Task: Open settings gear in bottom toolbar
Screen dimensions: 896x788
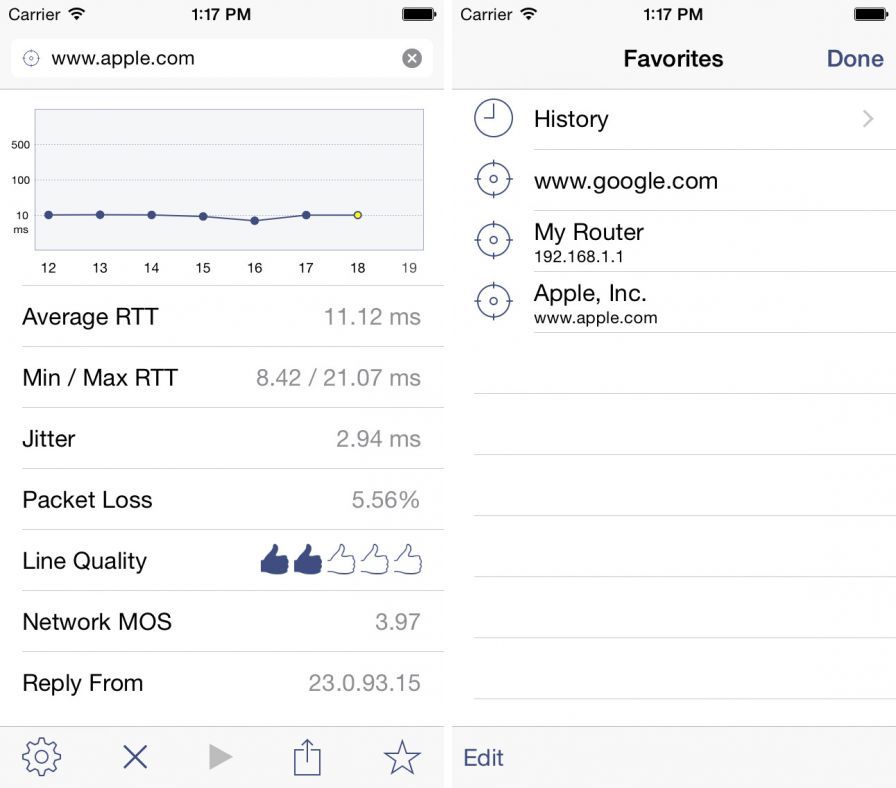Action: (41, 757)
